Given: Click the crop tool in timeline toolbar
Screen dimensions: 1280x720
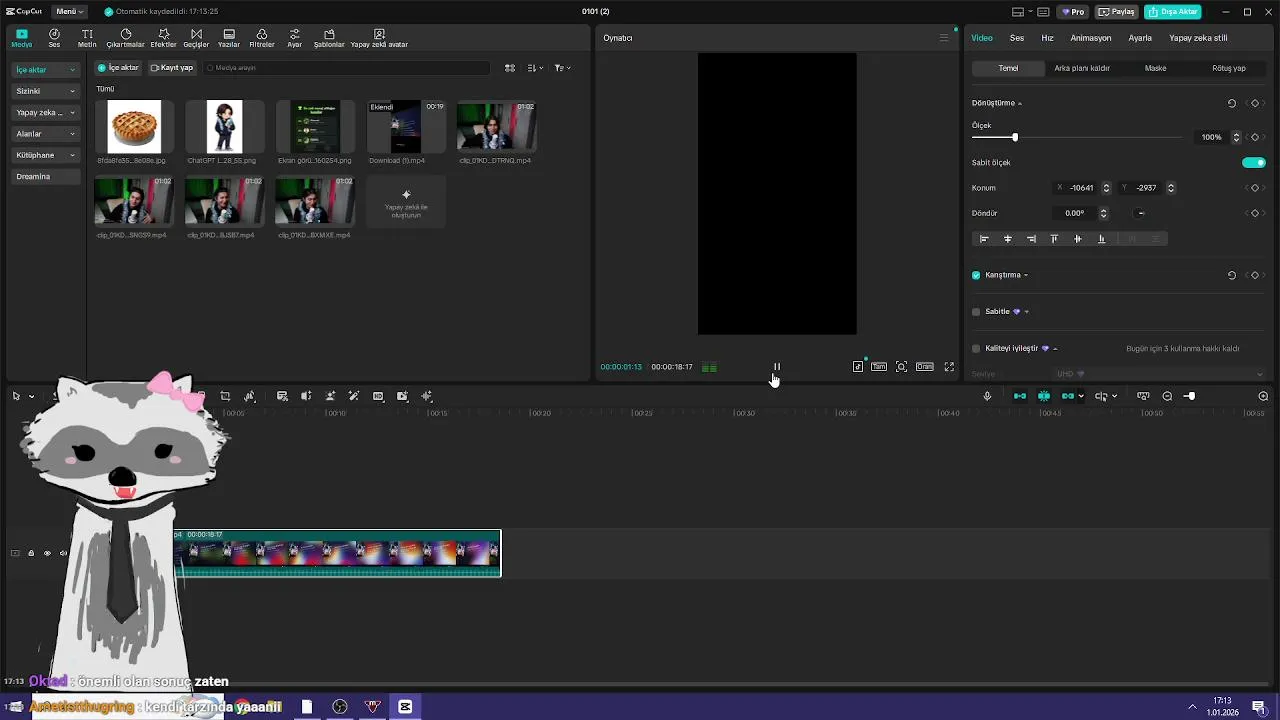Looking at the screenshot, I should 225,396.
